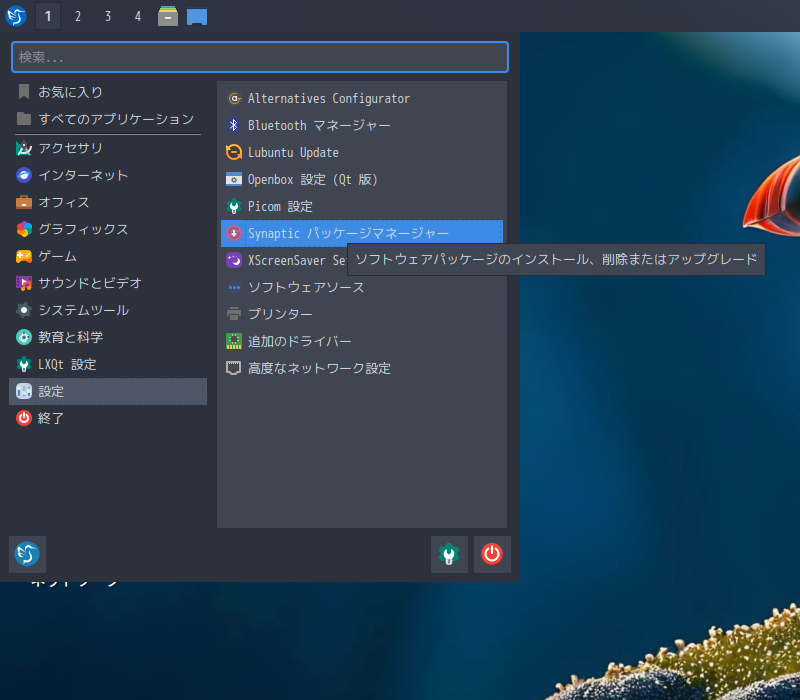Open the インターネット category
This screenshot has height=700, width=800.
(x=108, y=175)
